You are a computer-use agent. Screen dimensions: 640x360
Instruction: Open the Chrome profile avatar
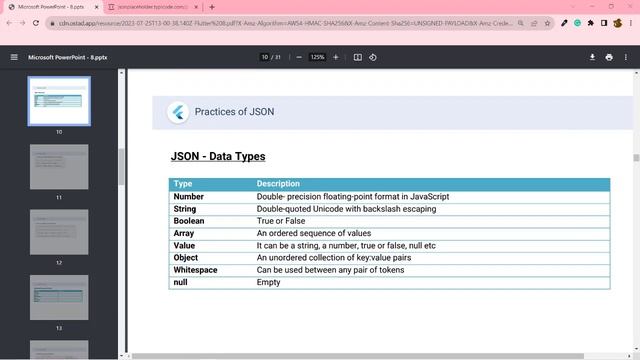pos(618,23)
